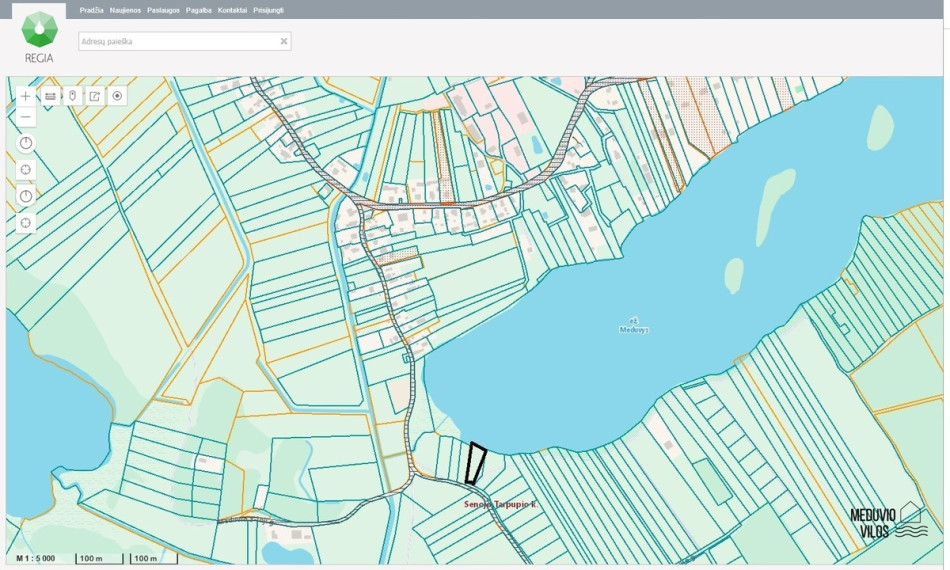Image resolution: width=950 pixels, height=570 pixels.
Task: Click the REGIA logo
Action: click(x=39, y=36)
